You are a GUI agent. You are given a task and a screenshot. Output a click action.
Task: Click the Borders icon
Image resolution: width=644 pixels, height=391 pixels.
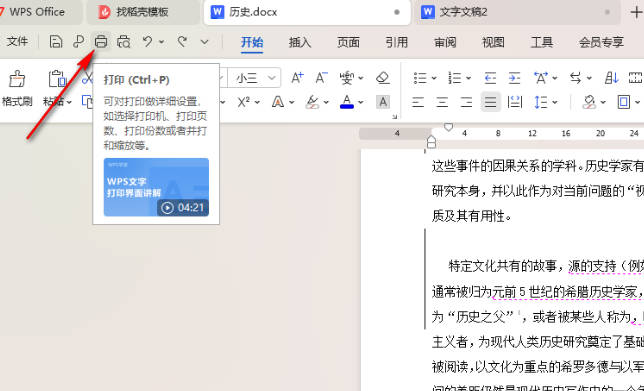click(x=624, y=102)
